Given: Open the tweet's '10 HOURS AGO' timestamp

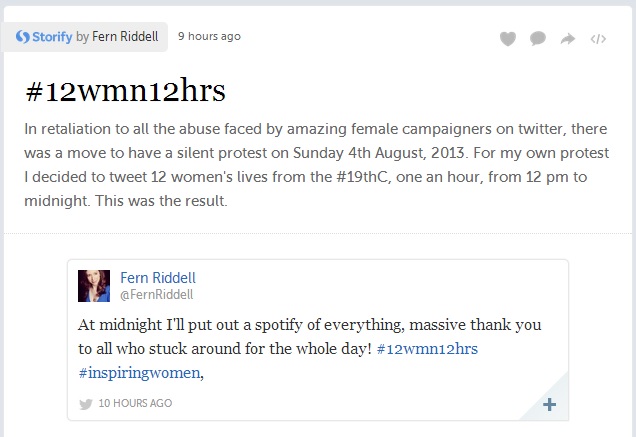Looking at the screenshot, I should [135, 403].
